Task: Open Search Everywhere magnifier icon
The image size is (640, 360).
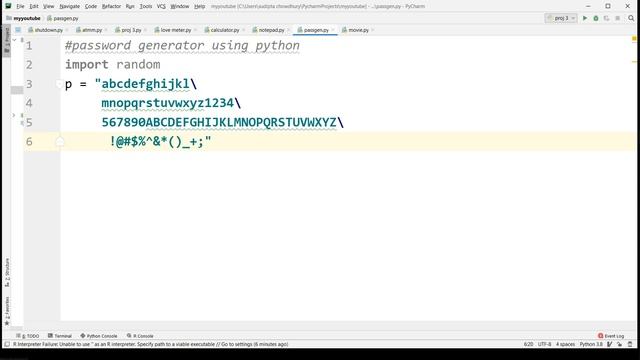Action: (x=631, y=18)
